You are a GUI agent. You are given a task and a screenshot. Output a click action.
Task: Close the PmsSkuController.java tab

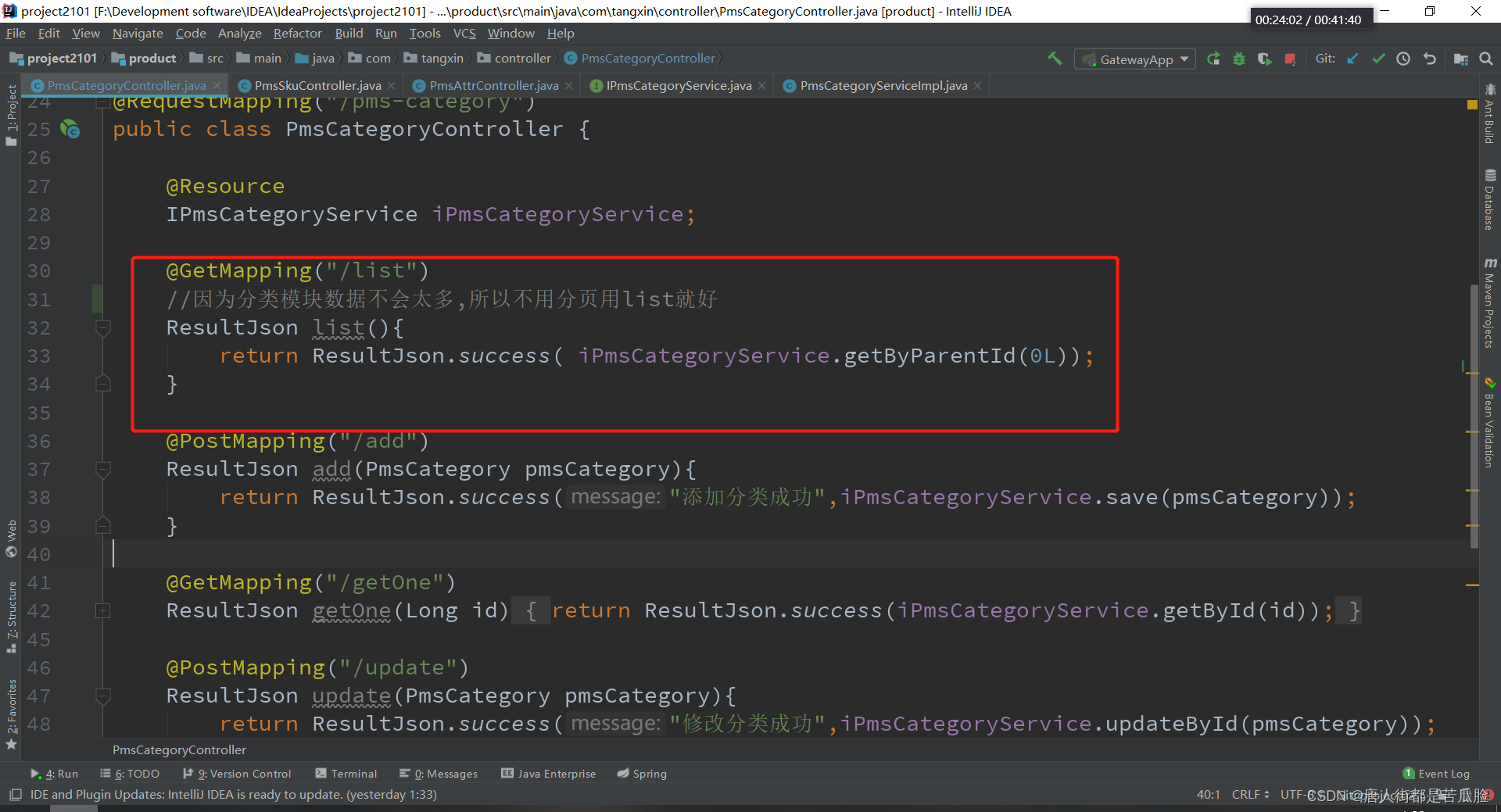[392, 86]
